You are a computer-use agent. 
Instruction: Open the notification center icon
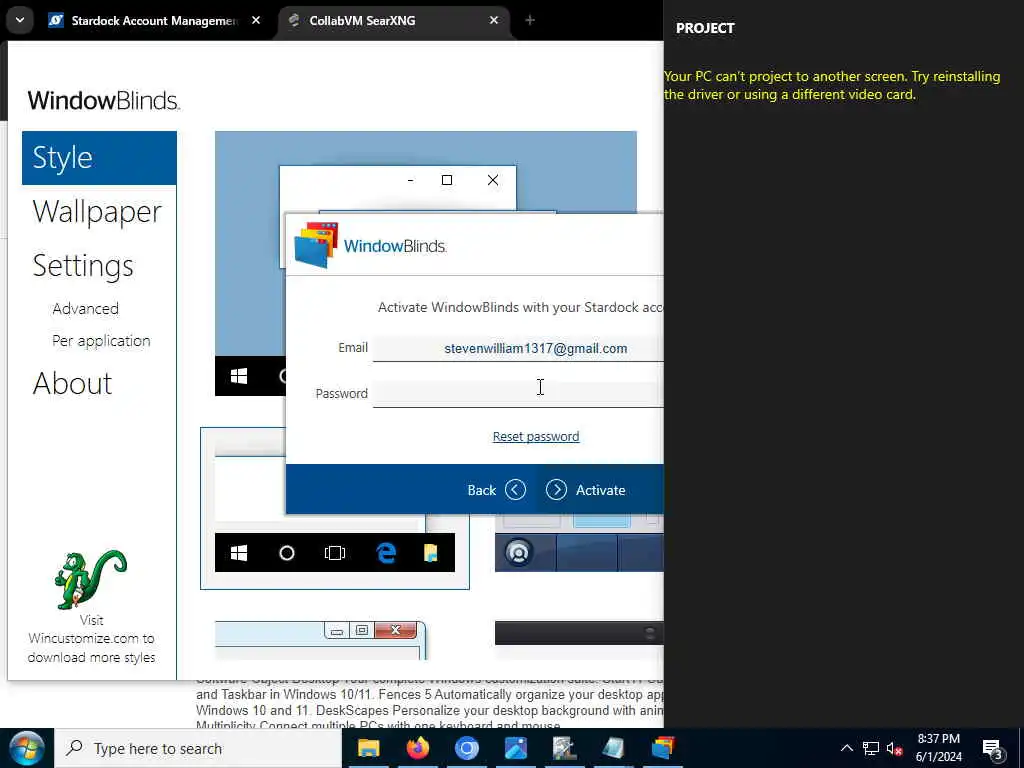(993, 748)
